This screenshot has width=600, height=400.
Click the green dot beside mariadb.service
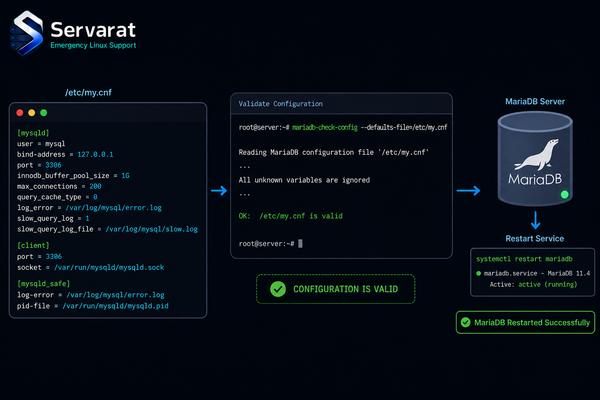(478, 273)
